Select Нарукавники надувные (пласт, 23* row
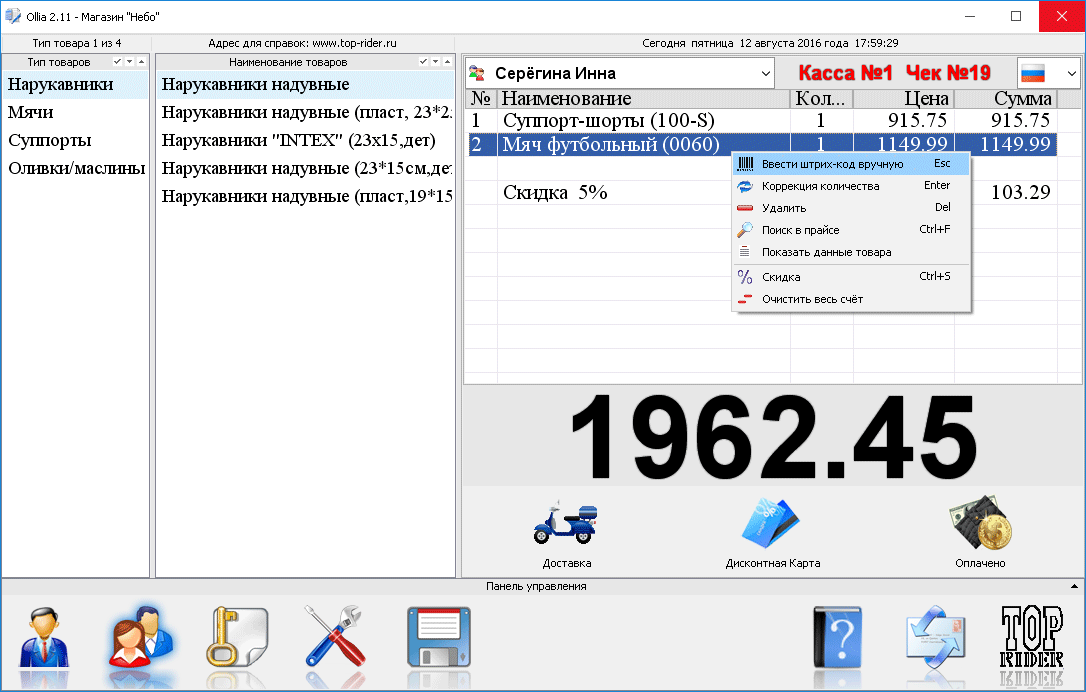The width and height of the screenshot is (1086, 692). point(305,112)
